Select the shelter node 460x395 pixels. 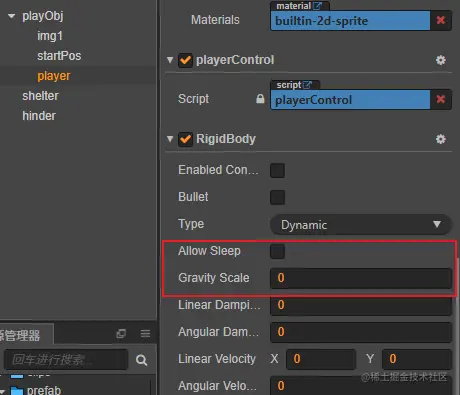click(x=40, y=96)
